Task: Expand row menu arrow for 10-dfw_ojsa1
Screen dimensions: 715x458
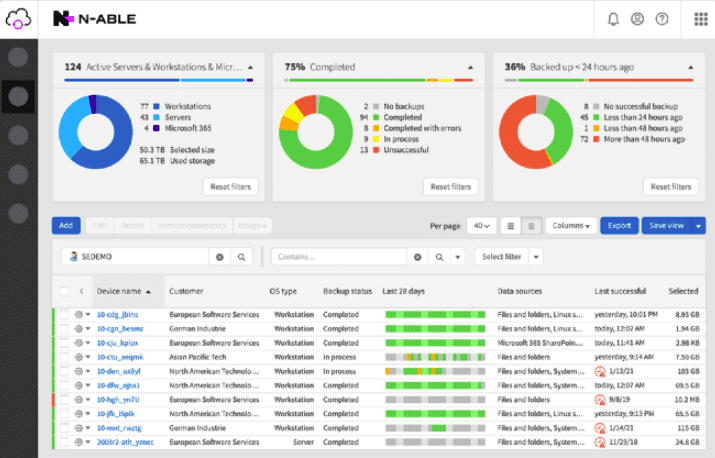Action: click(88, 385)
